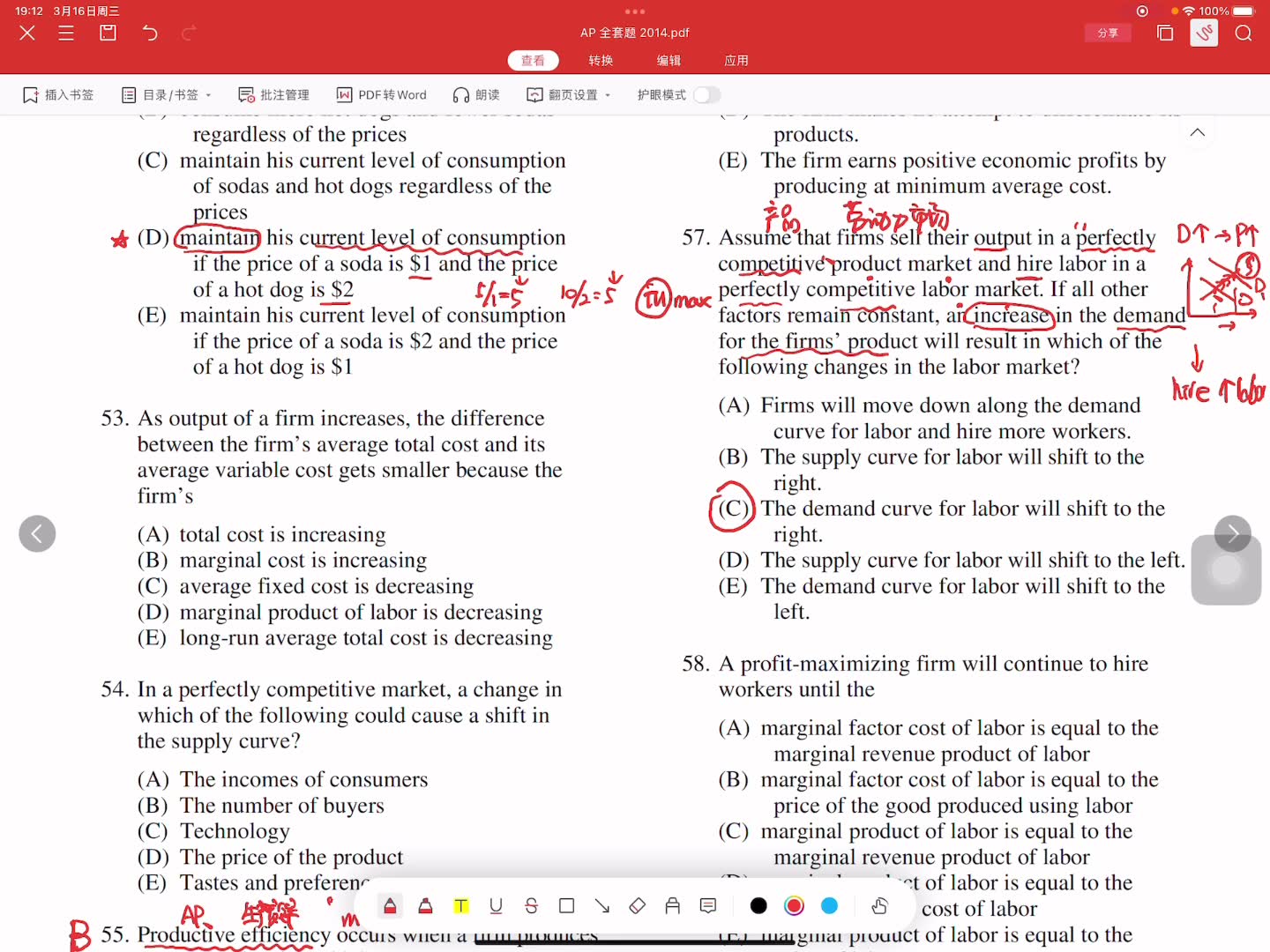Pick the black color swatch
The width and height of the screenshot is (1270, 952).
click(758, 905)
